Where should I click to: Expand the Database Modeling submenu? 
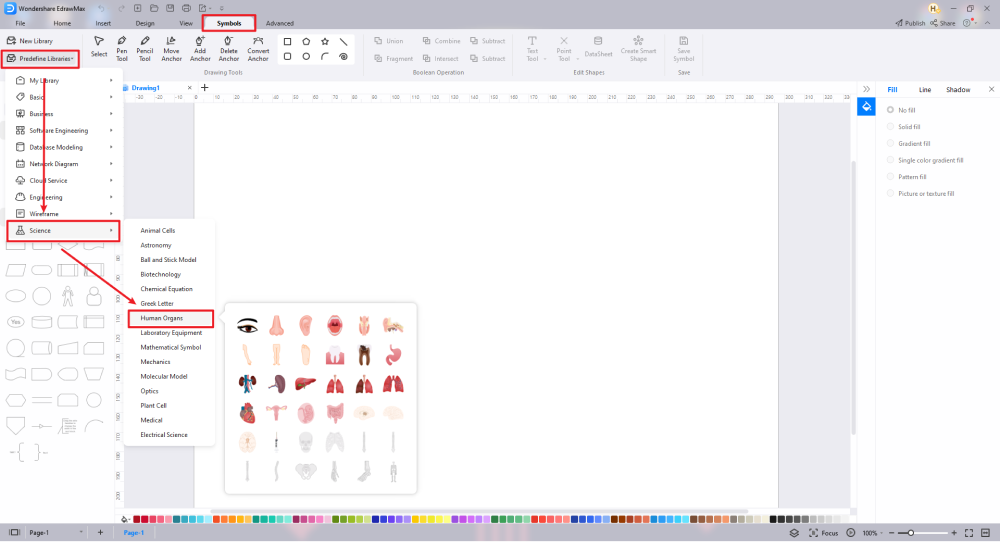coord(63,147)
